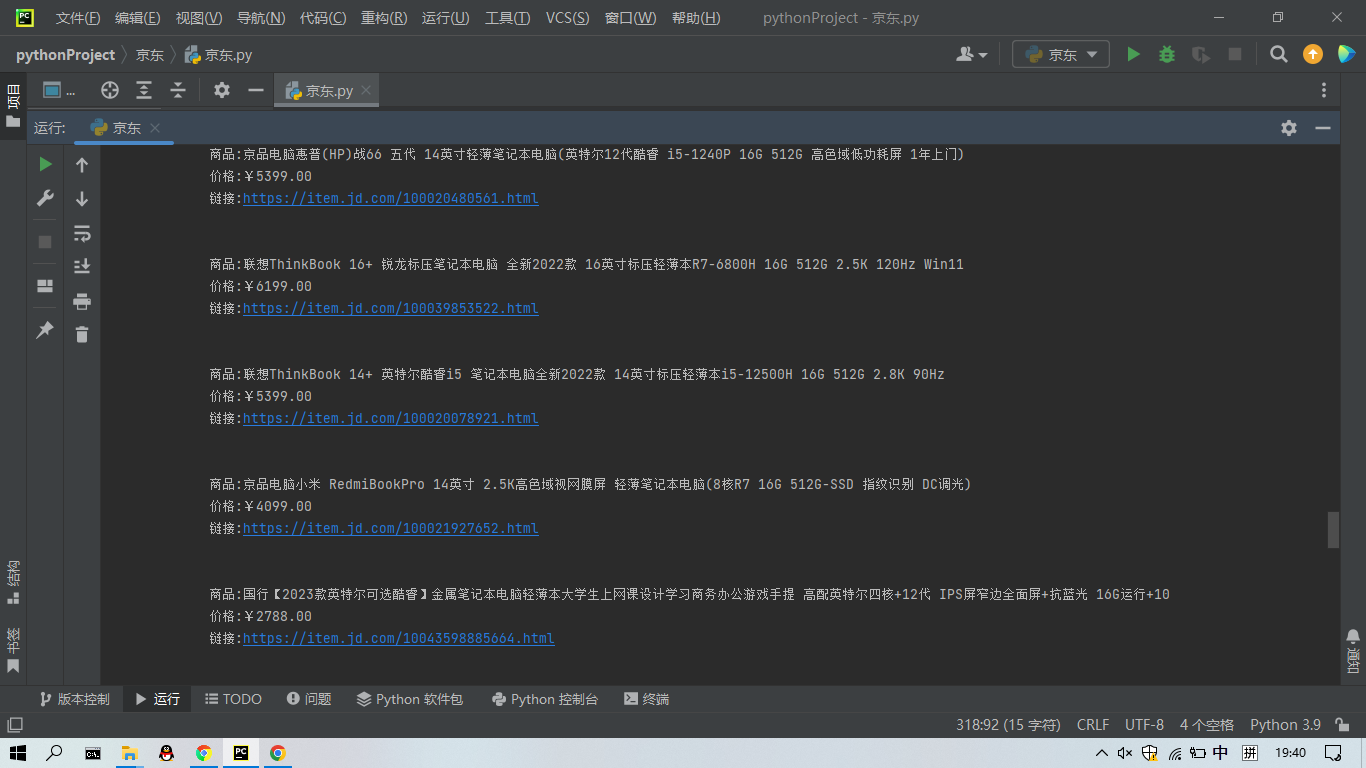
Task: Open link item.jd.com/100020480561.html
Action: (391, 198)
